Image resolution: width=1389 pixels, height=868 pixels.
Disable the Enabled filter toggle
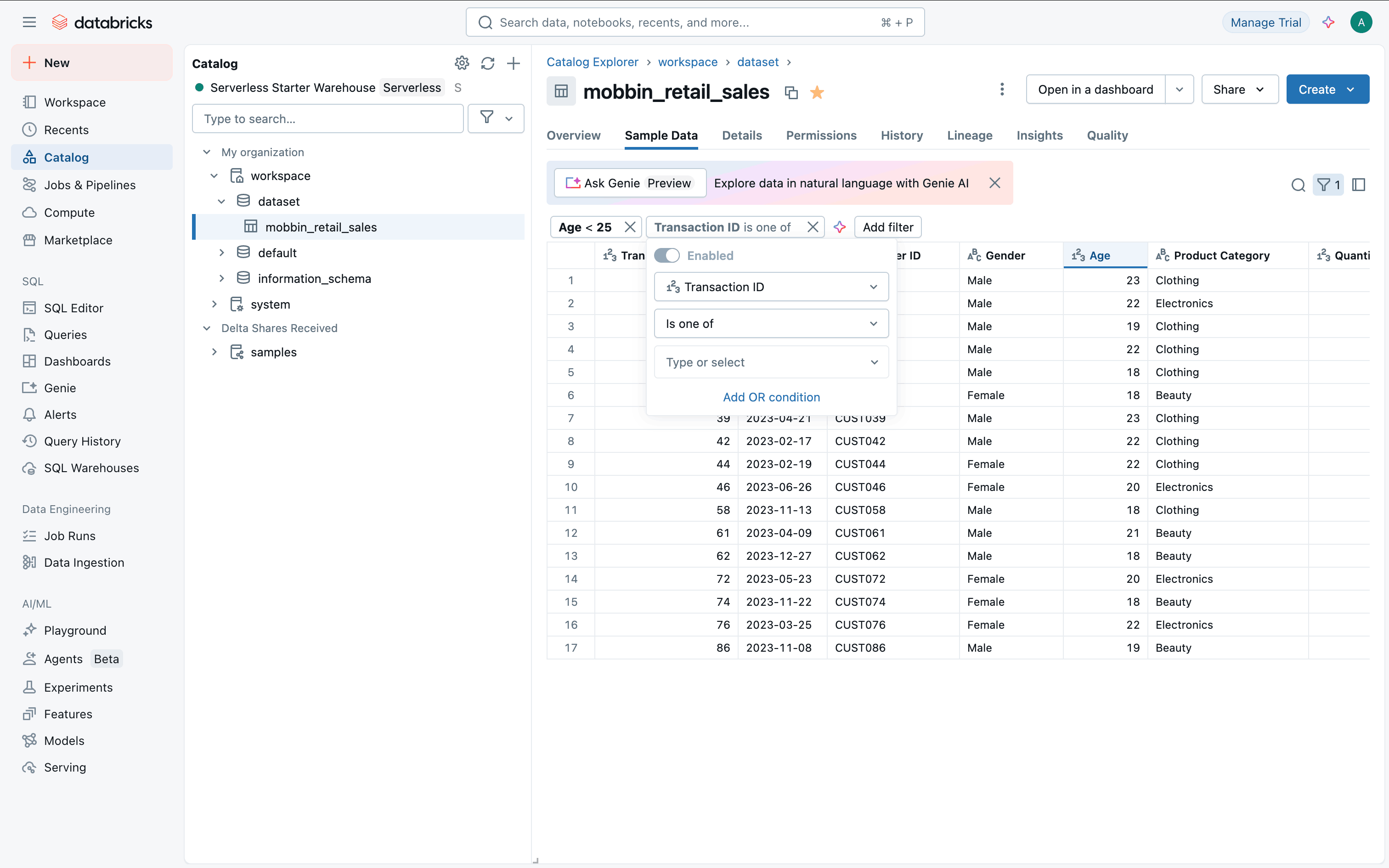666,255
